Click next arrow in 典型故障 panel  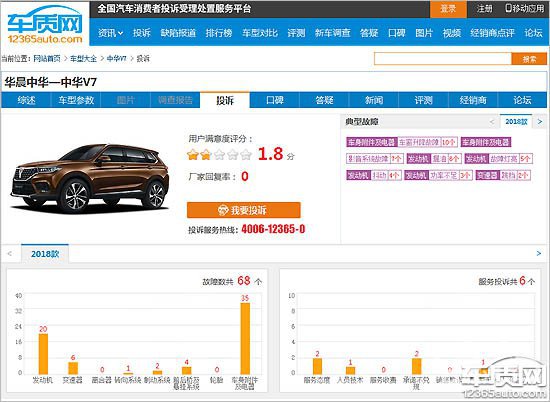coord(540,122)
